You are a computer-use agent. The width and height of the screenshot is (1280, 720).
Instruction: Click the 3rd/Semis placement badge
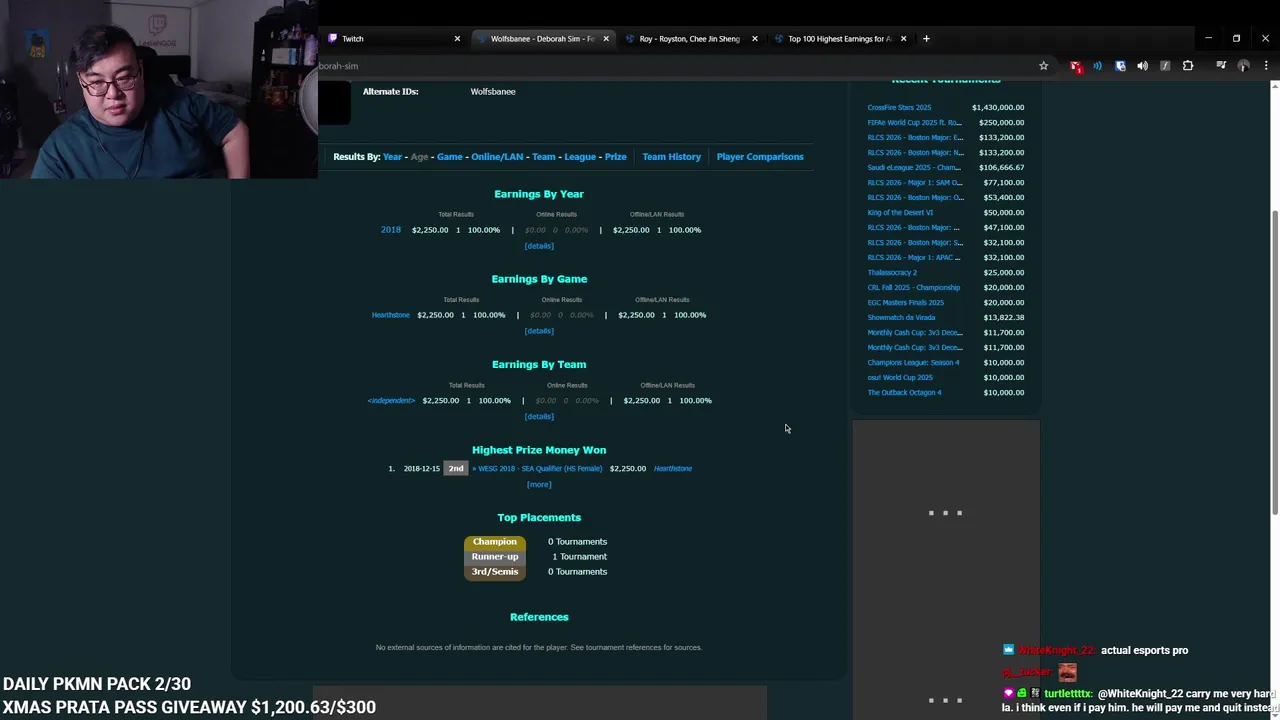(x=495, y=572)
